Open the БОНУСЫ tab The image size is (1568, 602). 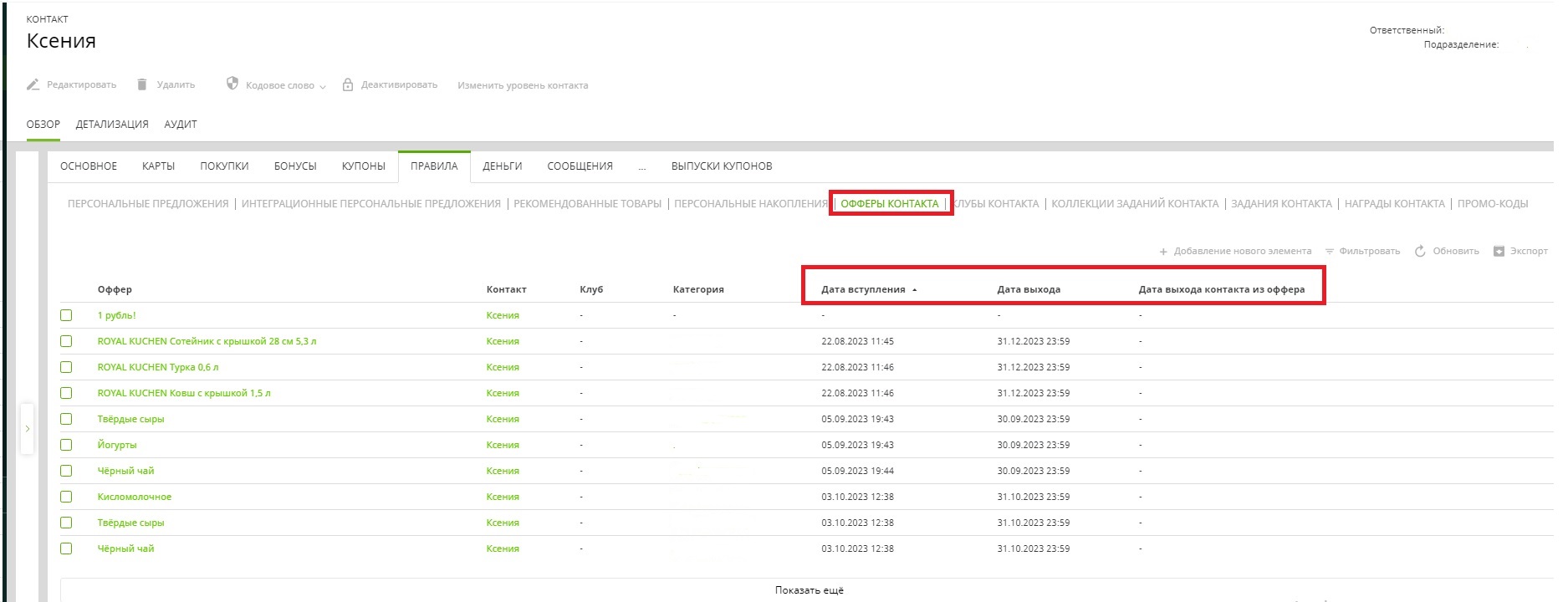click(295, 166)
